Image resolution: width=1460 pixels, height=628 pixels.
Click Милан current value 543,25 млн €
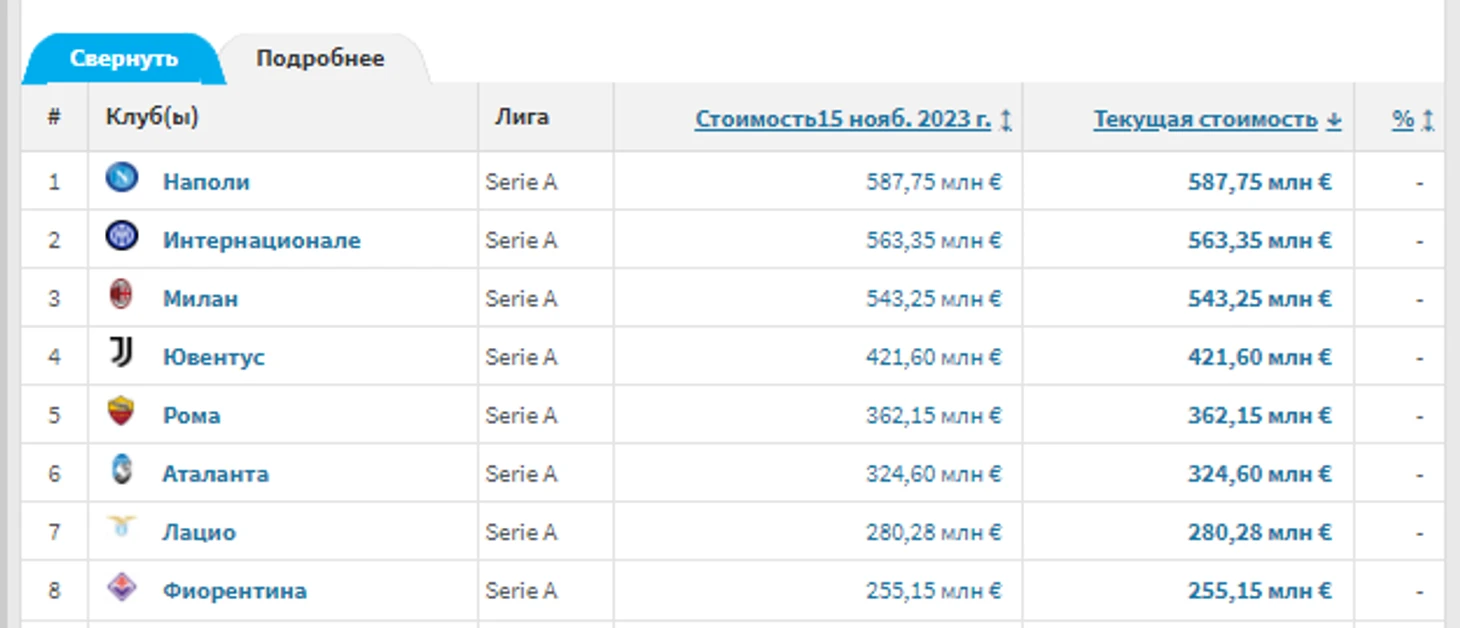click(1260, 298)
